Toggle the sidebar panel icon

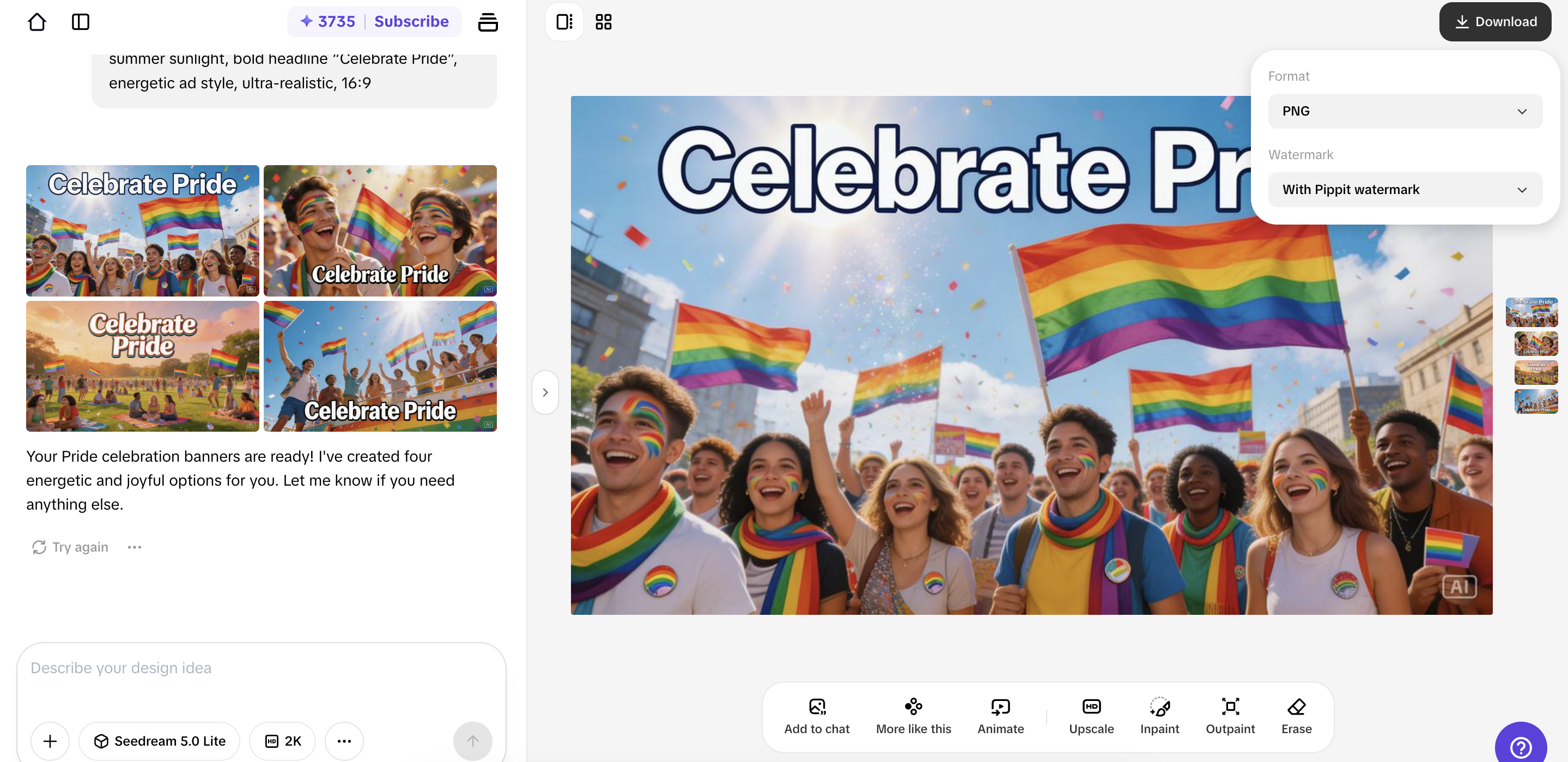80,22
